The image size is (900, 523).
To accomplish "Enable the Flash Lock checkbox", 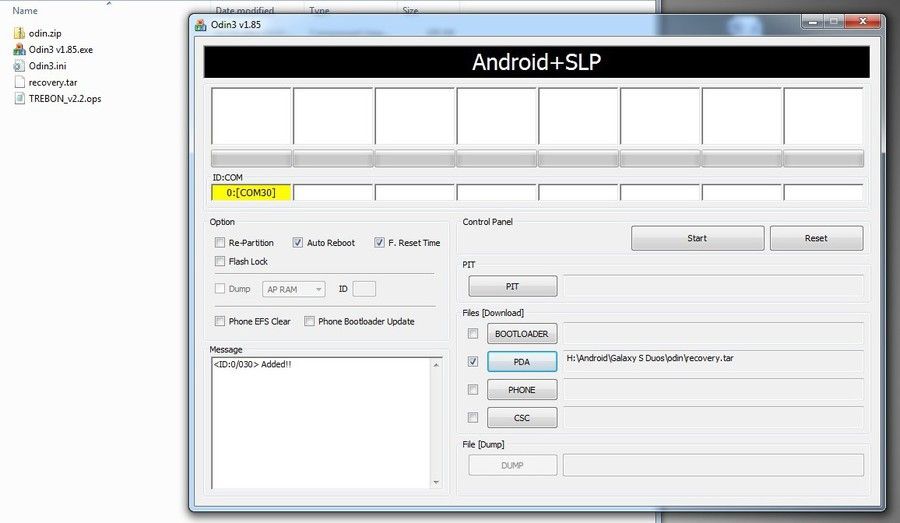I will tap(219, 261).
